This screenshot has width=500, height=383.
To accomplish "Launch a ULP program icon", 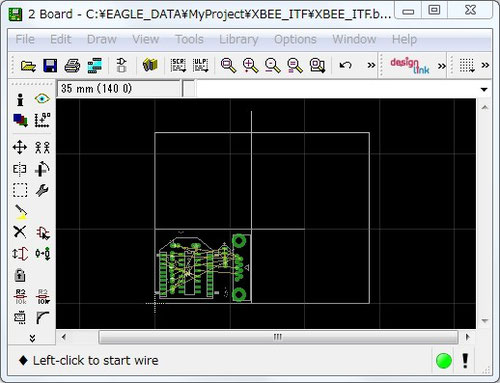I will [x=201, y=65].
